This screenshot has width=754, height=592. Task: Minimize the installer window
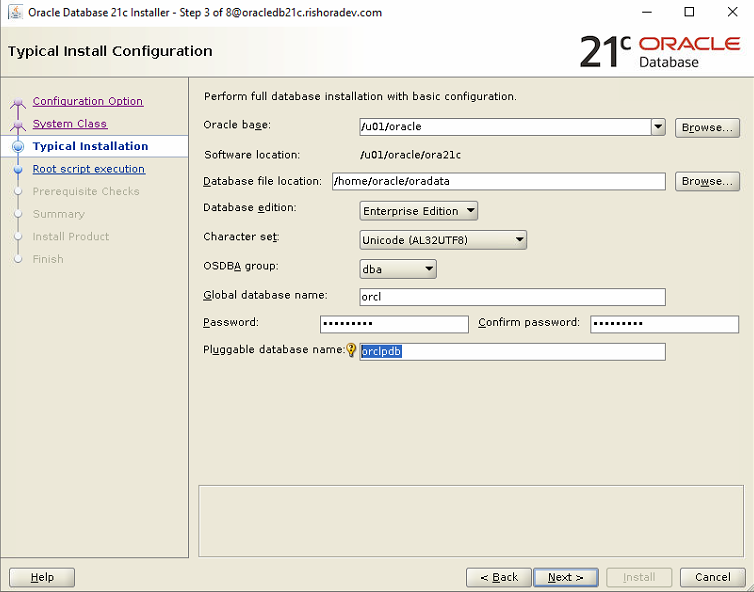point(646,12)
